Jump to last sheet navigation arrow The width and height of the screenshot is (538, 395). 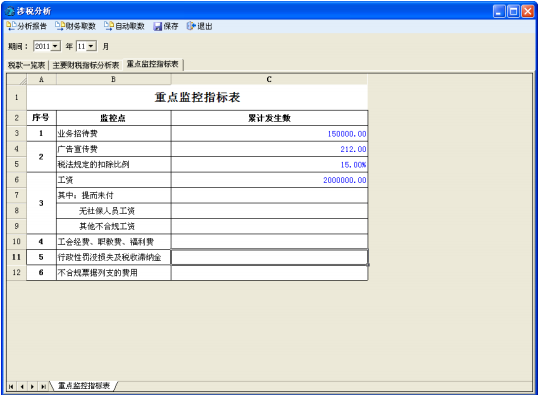tap(43, 386)
